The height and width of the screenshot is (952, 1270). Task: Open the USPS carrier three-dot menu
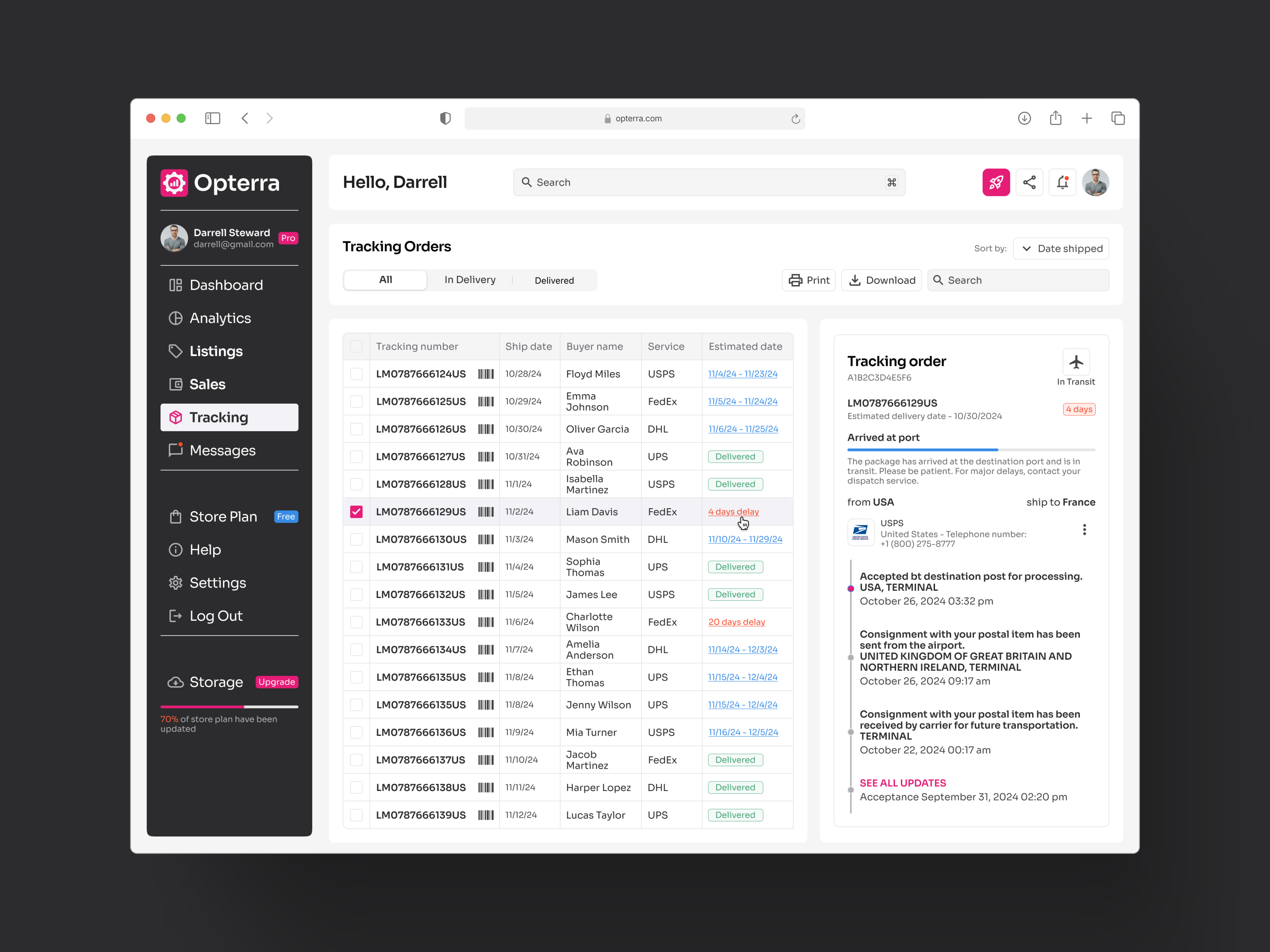pyautogui.click(x=1084, y=530)
